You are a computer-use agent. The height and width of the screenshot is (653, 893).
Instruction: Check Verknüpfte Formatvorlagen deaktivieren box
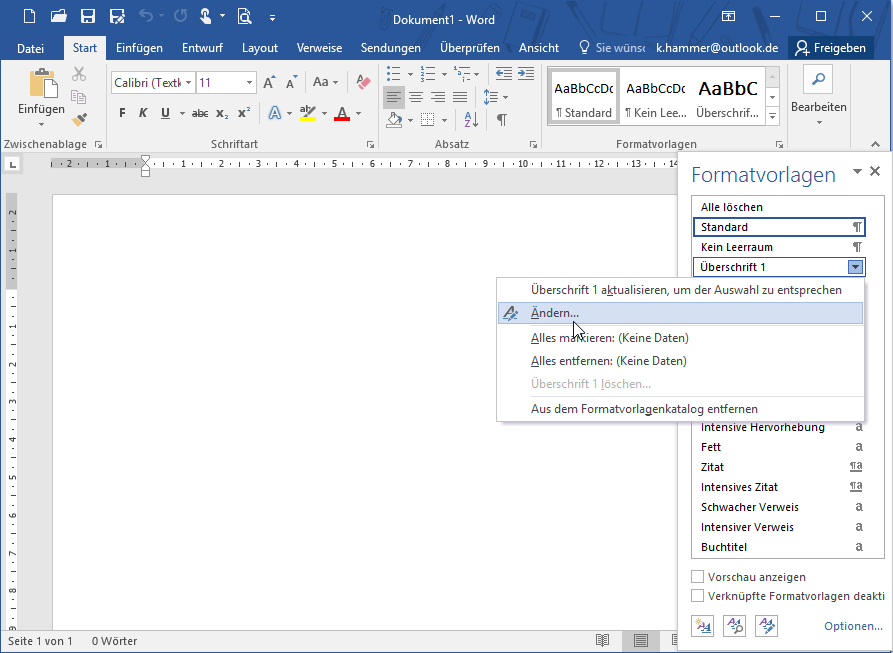[698, 596]
